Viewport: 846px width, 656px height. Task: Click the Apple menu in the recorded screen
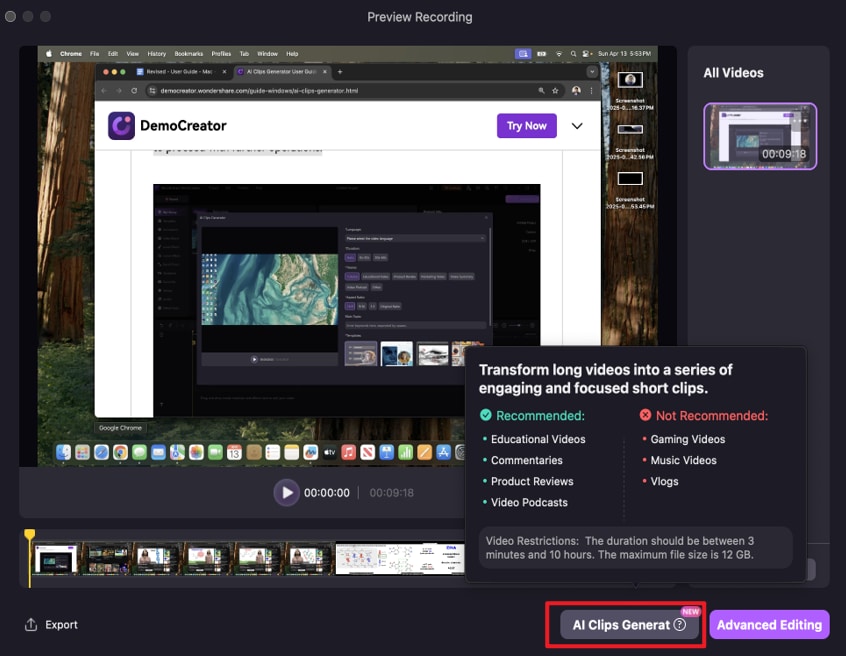coord(49,54)
